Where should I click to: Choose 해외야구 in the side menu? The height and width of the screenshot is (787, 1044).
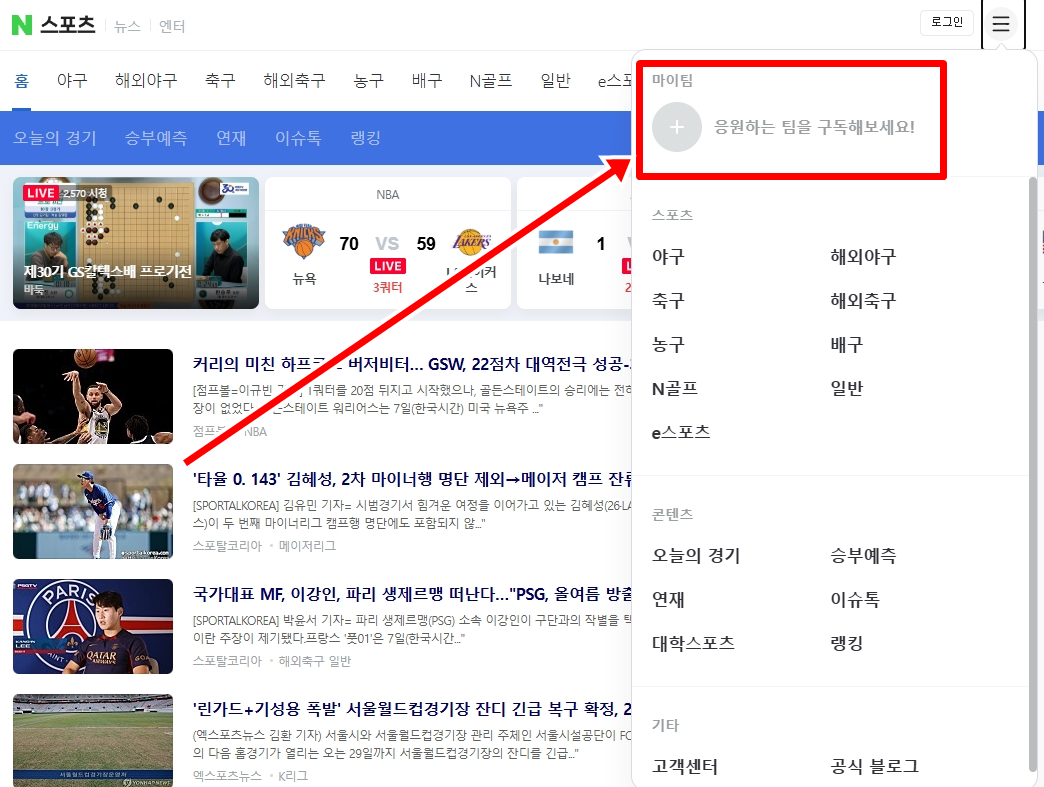pyautogui.click(x=863, y=257)
